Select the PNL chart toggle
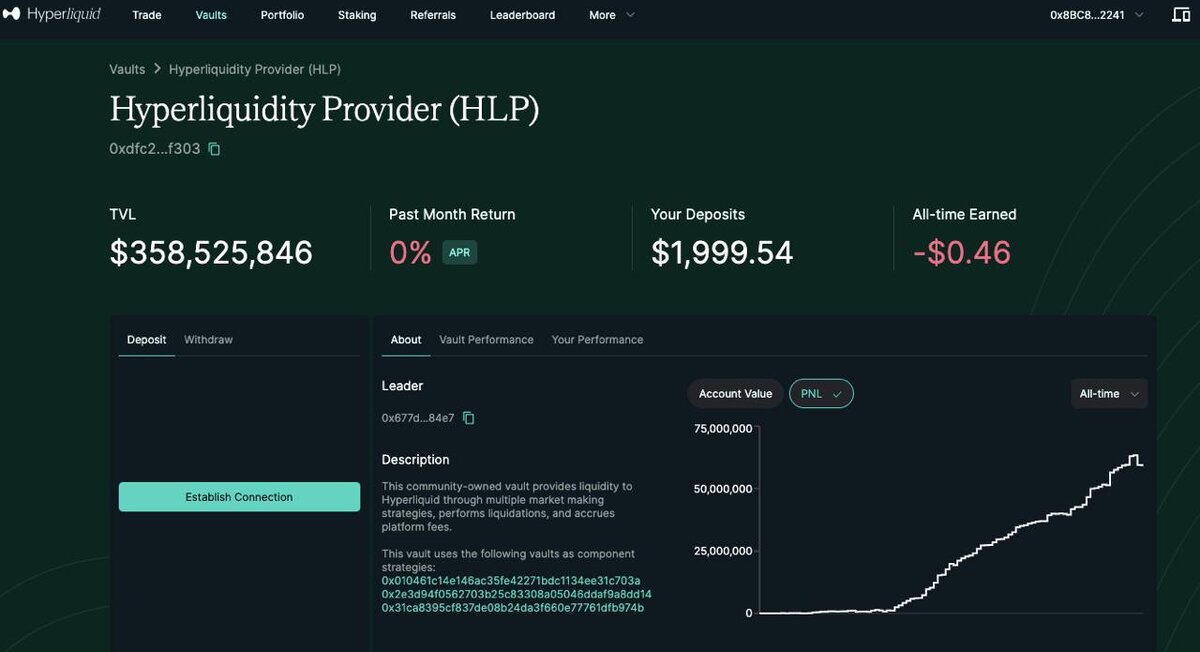This screenshot has width=1200, height=652. (x=821, y=394)
